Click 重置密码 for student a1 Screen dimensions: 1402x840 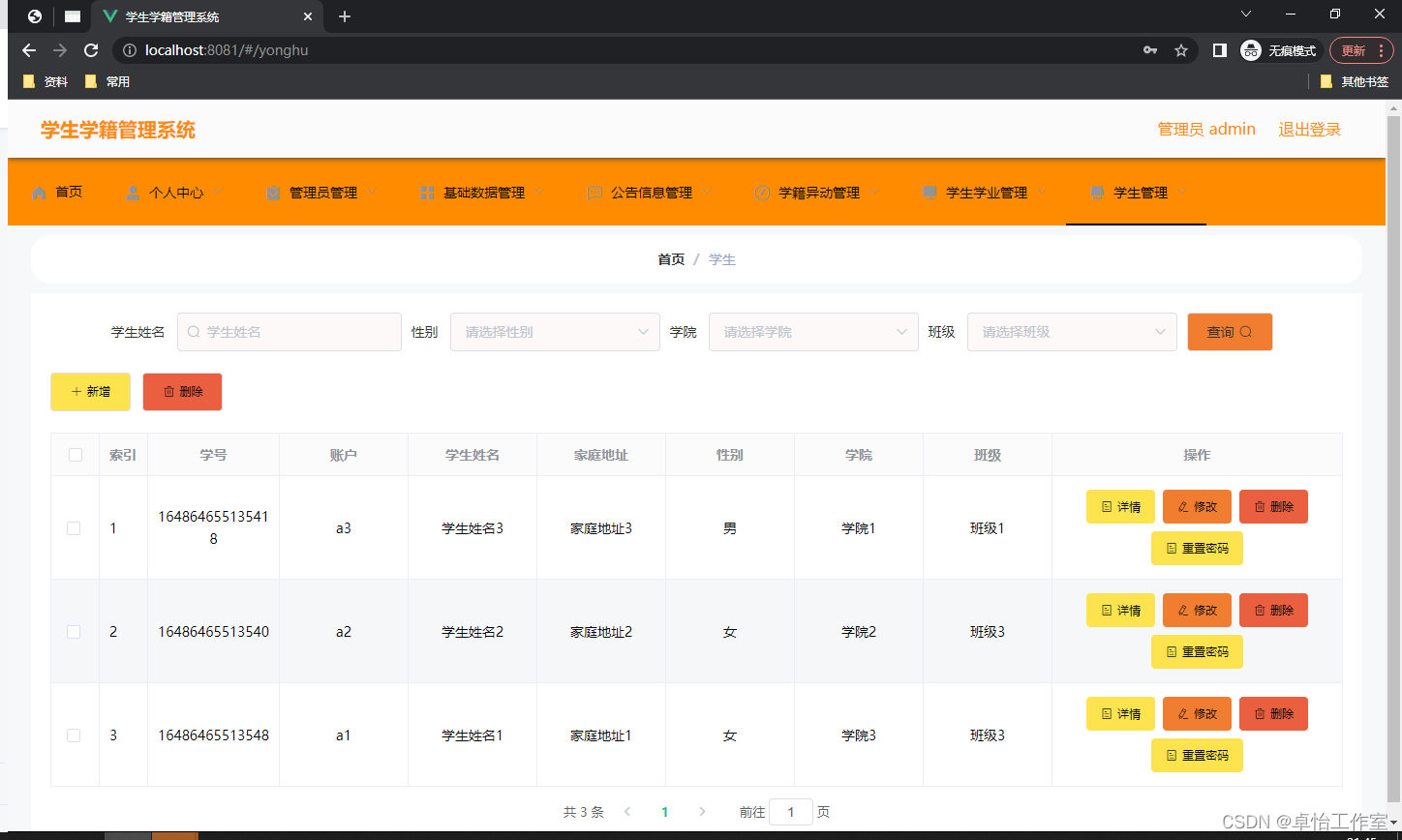pos(1197,755)
